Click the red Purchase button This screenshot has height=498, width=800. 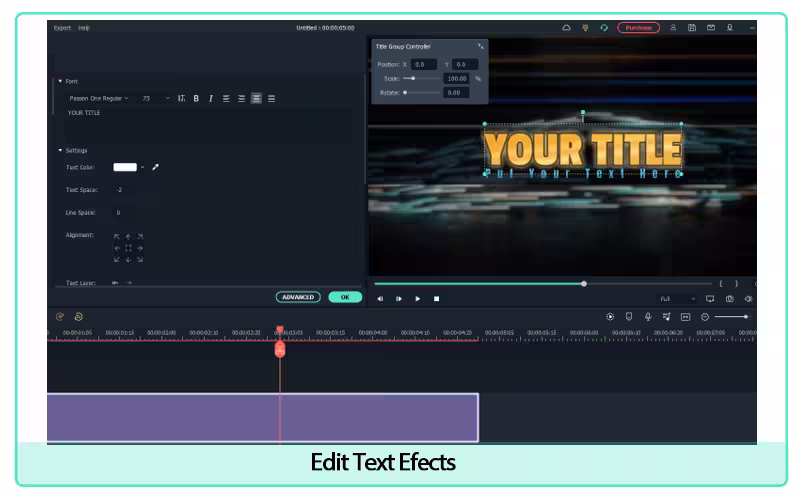click(x=638, y=28)
